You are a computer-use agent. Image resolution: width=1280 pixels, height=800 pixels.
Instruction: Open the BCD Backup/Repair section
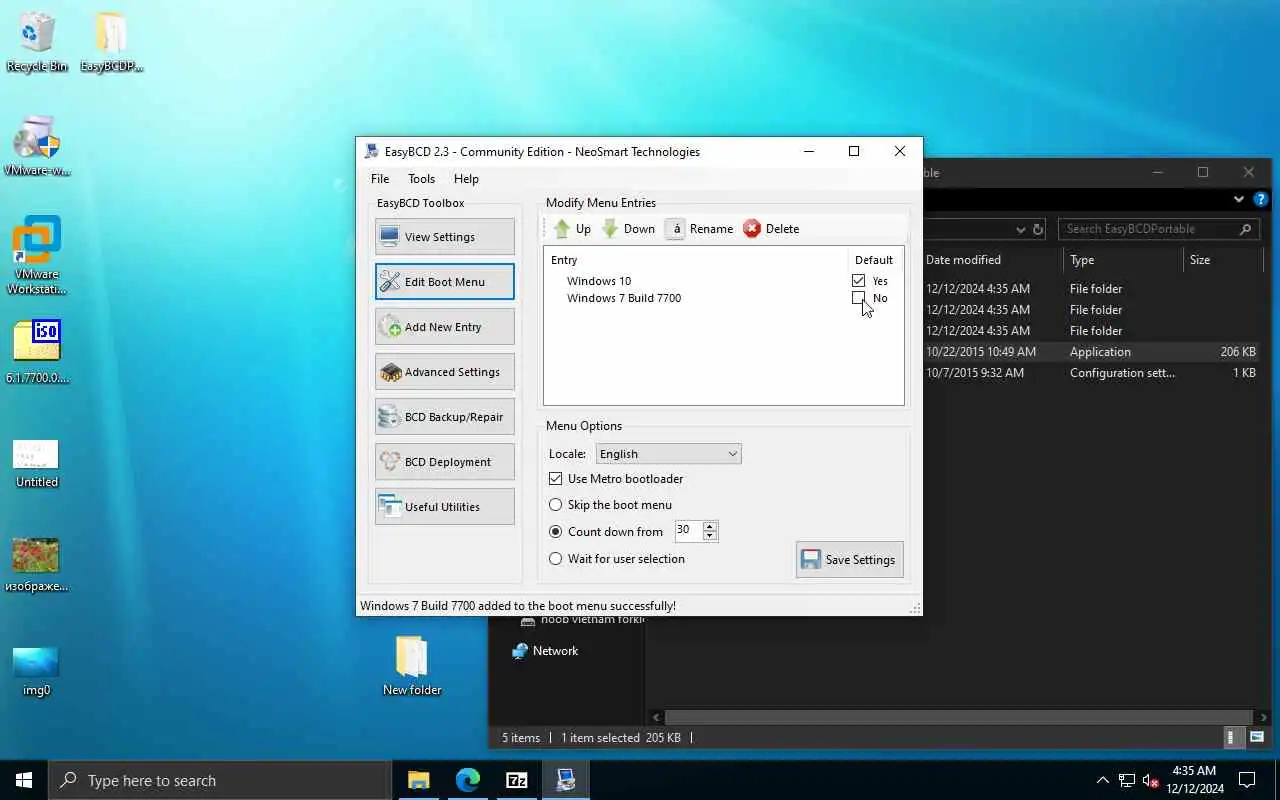point(445,417)
